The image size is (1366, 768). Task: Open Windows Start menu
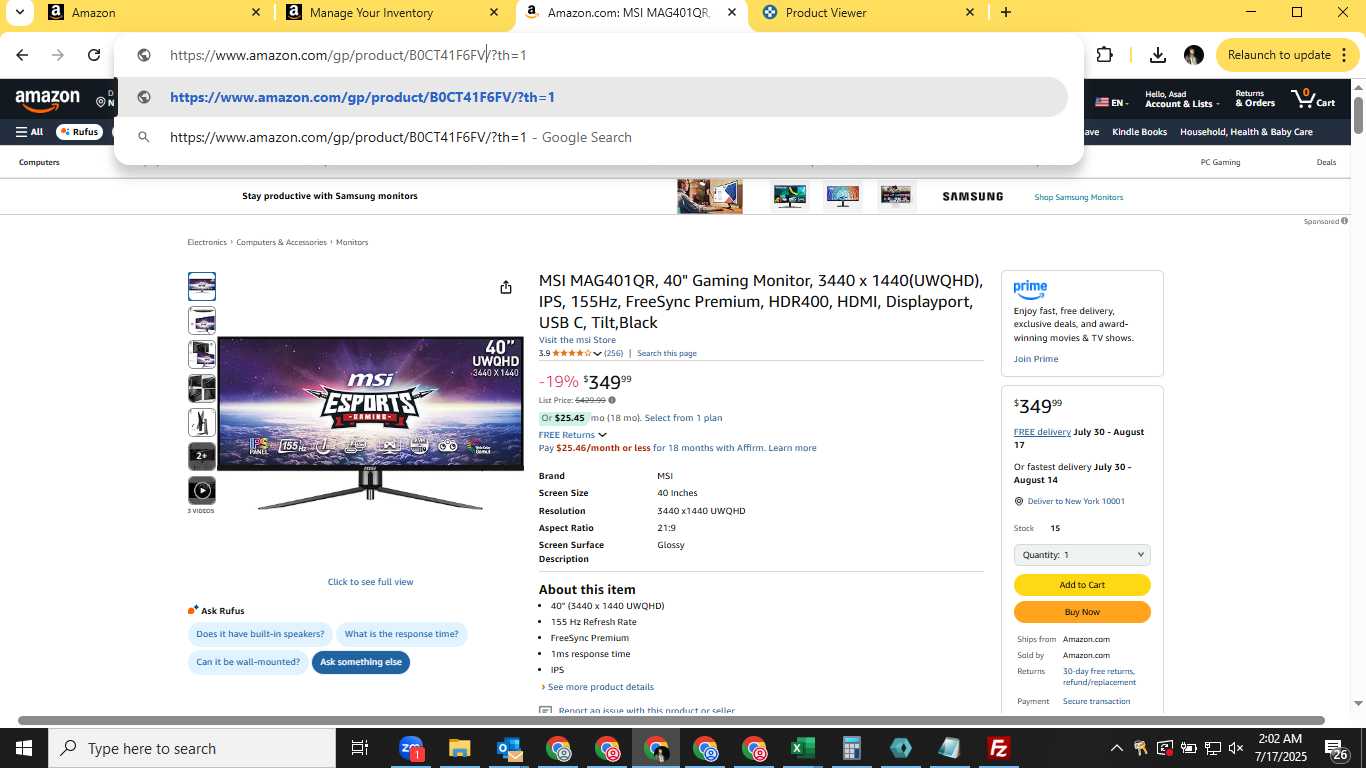(23, 748)
